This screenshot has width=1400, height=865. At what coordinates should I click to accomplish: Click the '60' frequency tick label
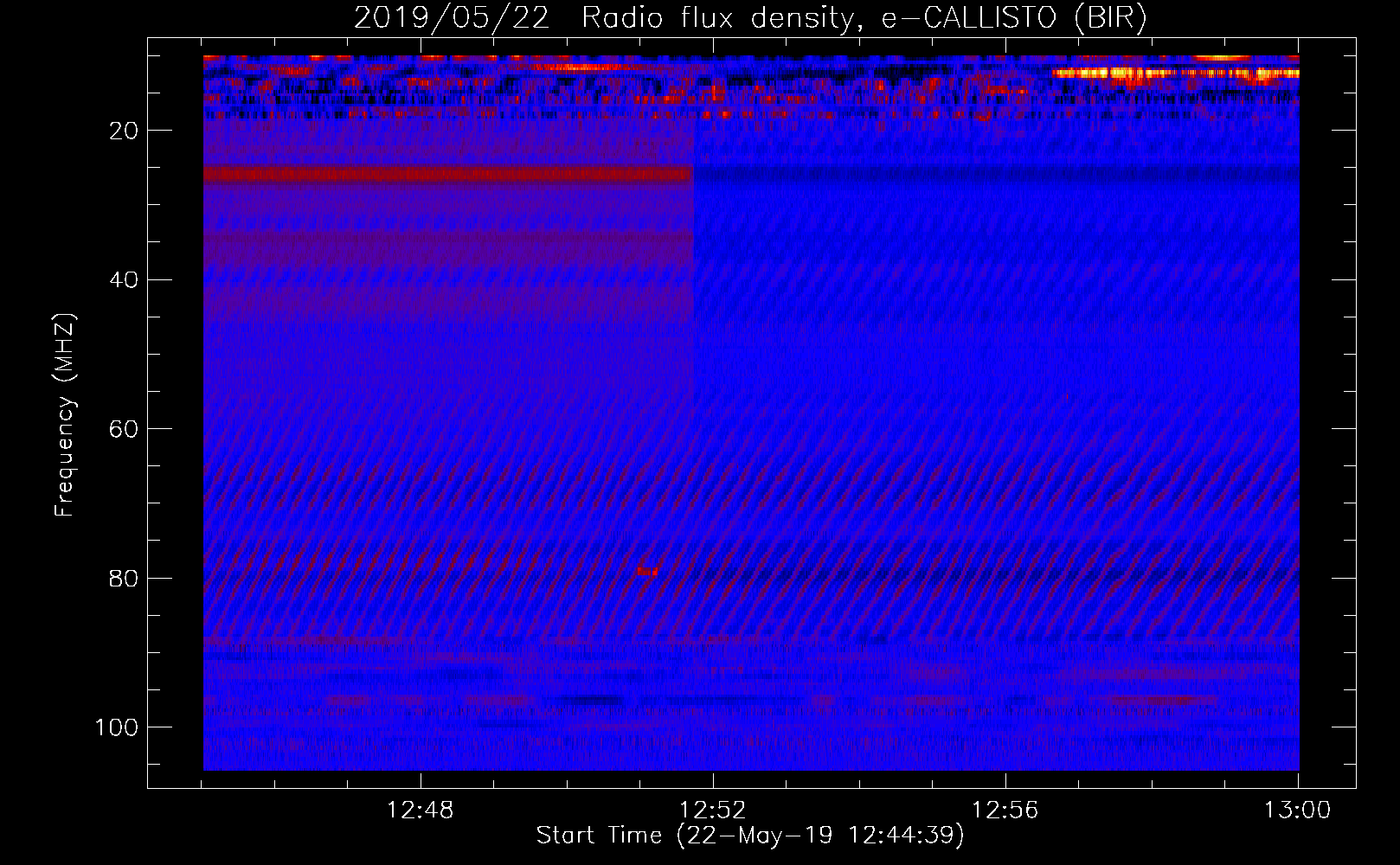coord(124,430)
